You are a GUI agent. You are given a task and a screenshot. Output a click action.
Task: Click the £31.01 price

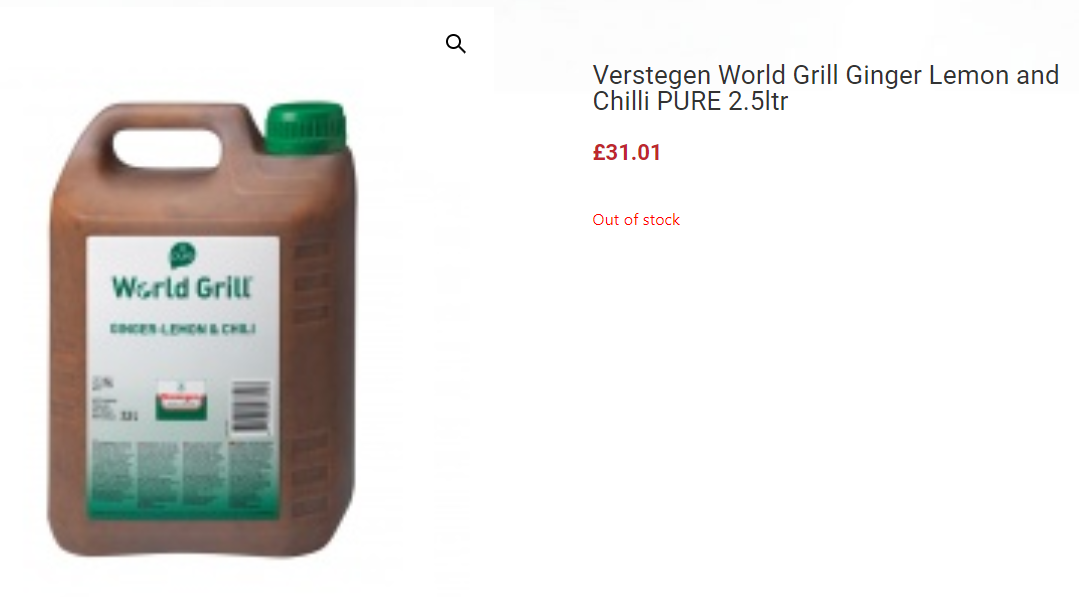click(x=627, y=152)
